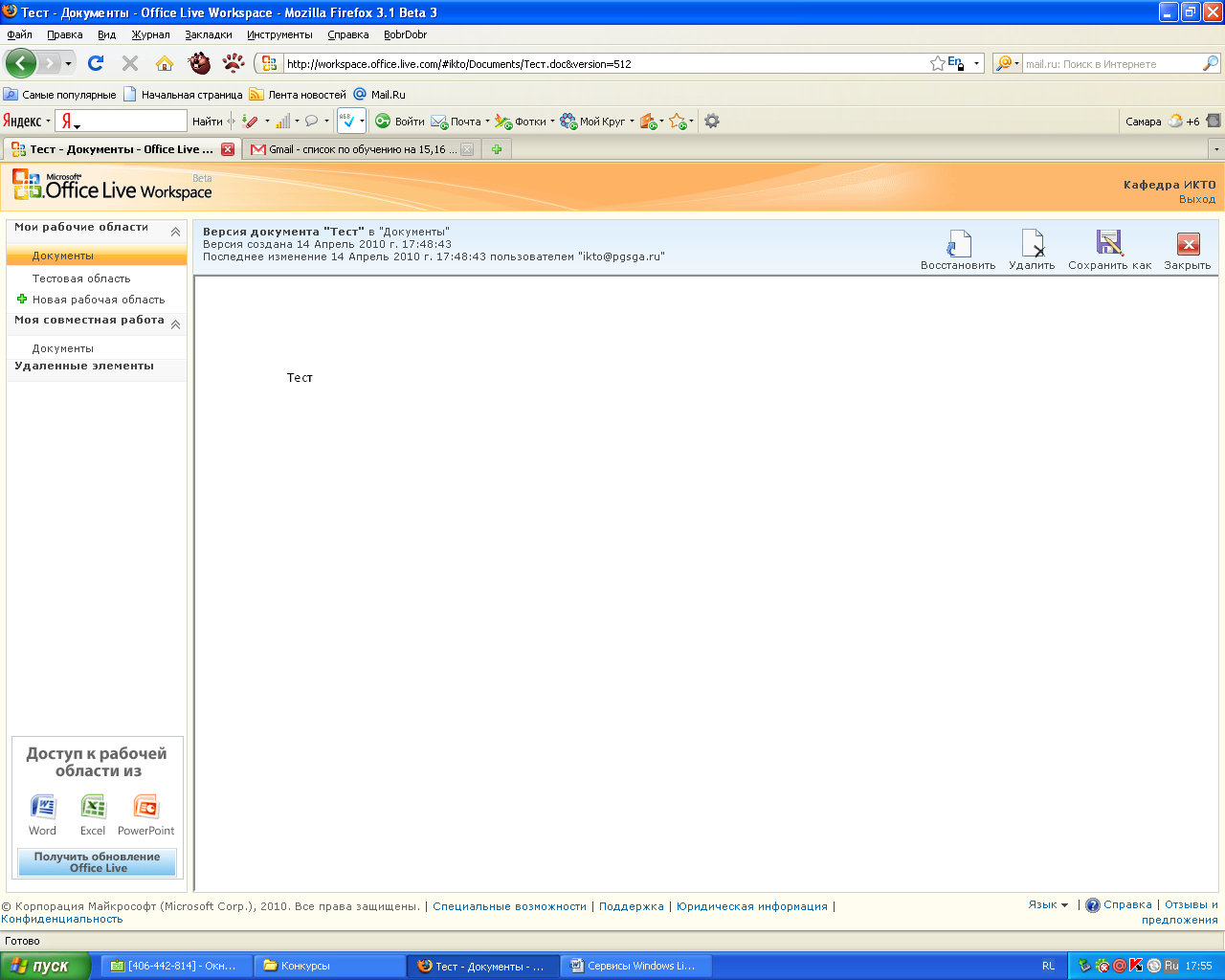Open Специальные возможности link
Viewport: 1225px width, 980px height.
[x=509, y=906]
